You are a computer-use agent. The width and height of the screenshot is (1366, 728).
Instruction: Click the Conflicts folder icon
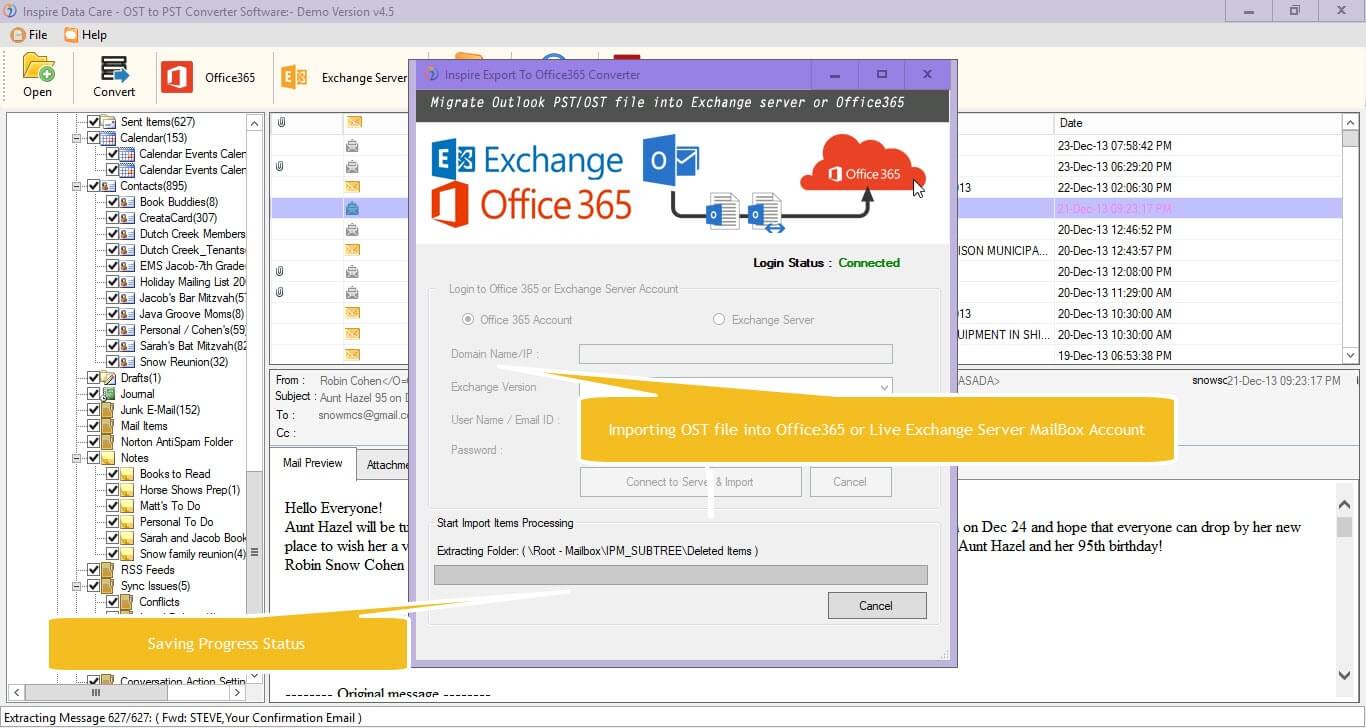pos(127,602)
